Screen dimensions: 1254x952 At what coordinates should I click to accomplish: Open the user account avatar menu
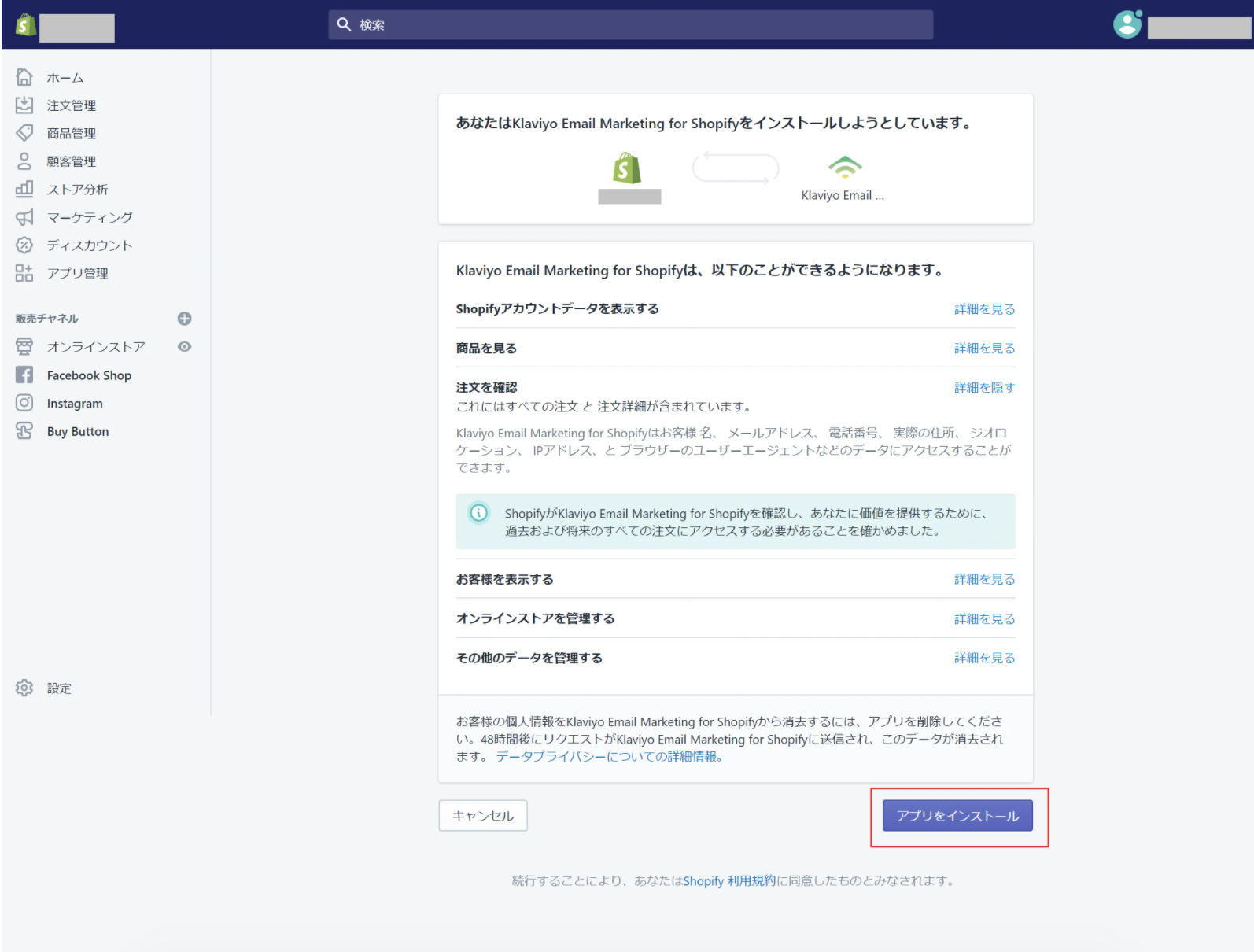[1127, 24]
